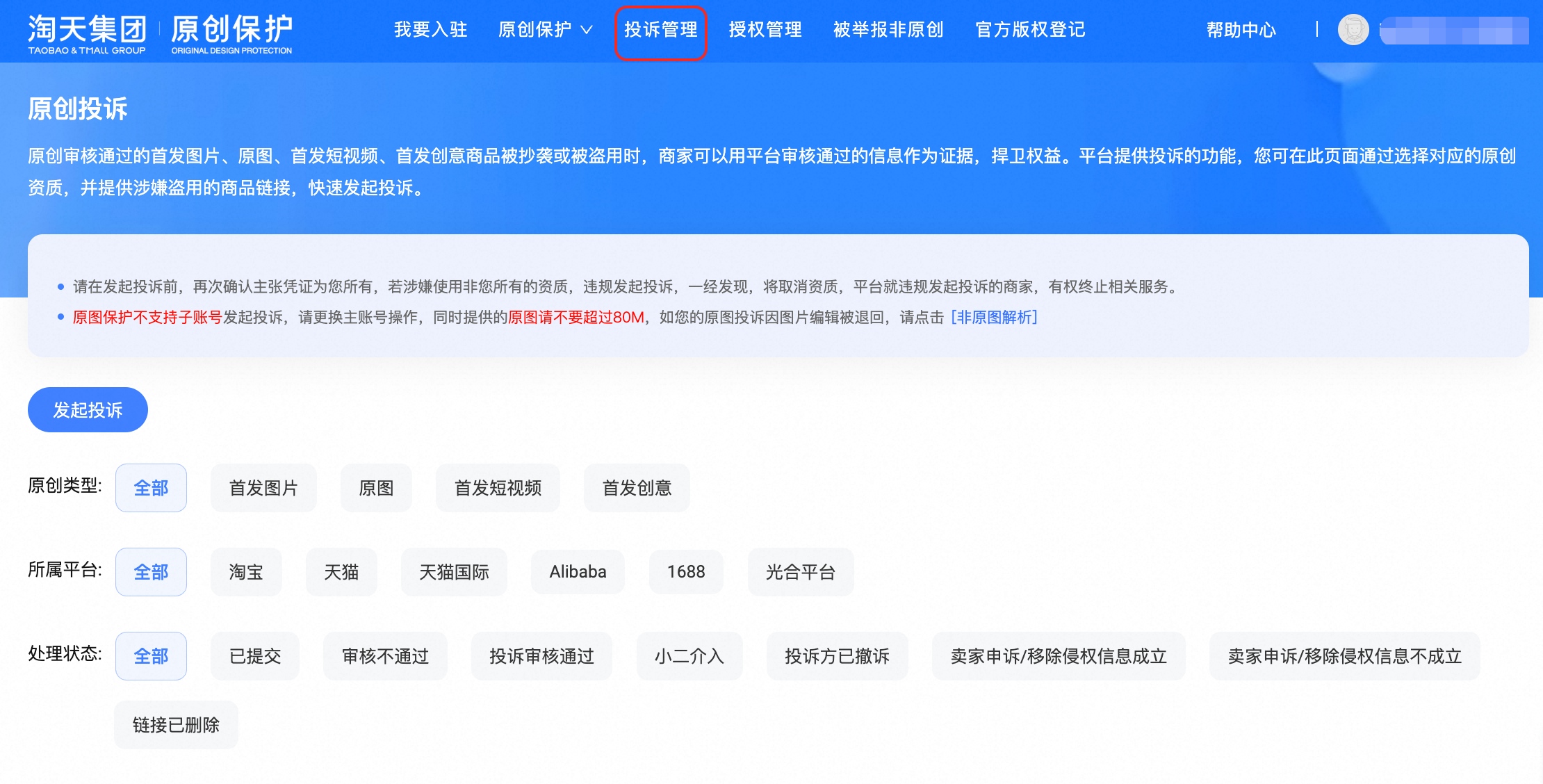Filter platform by Alibaba

click(x=578, y=572)
